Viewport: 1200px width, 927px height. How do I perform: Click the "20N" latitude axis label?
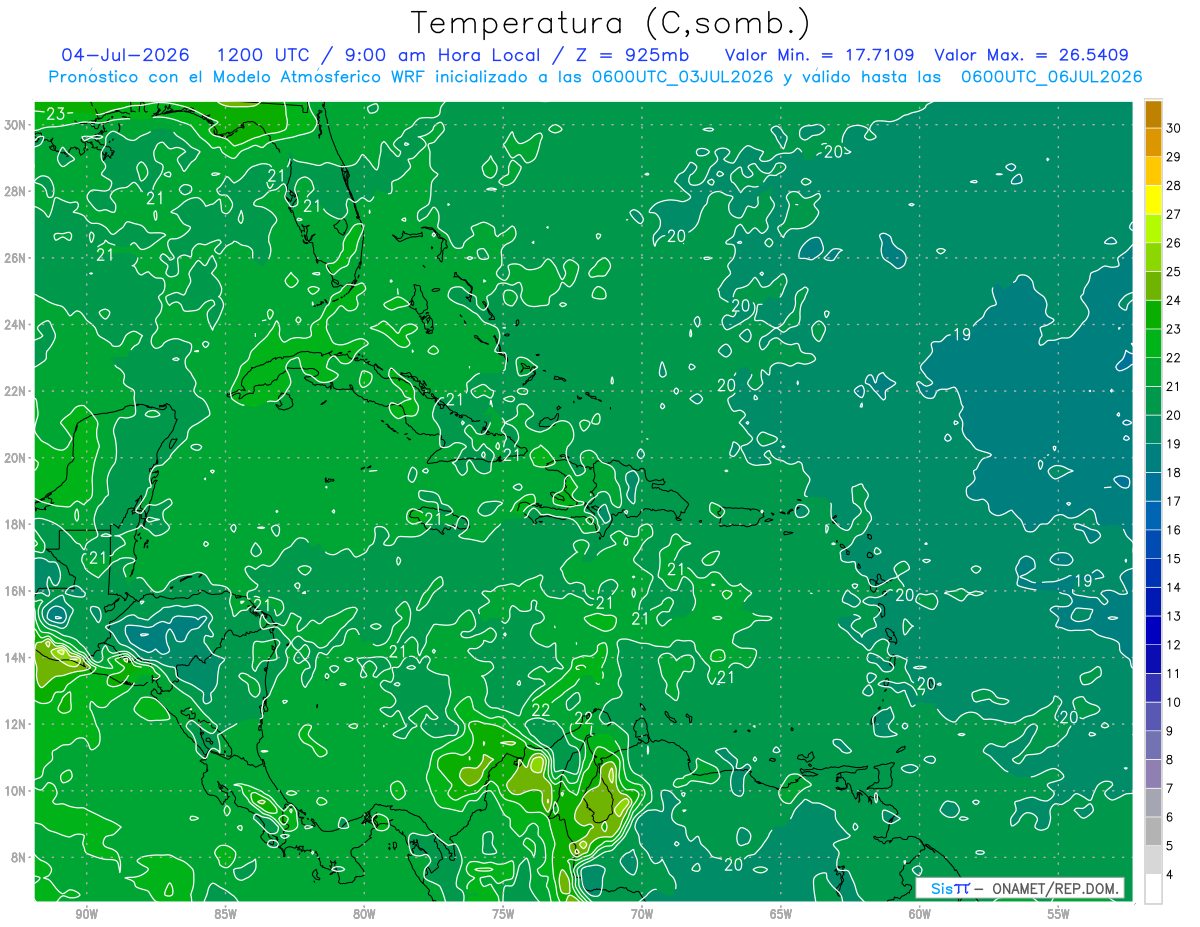point(17,458)
